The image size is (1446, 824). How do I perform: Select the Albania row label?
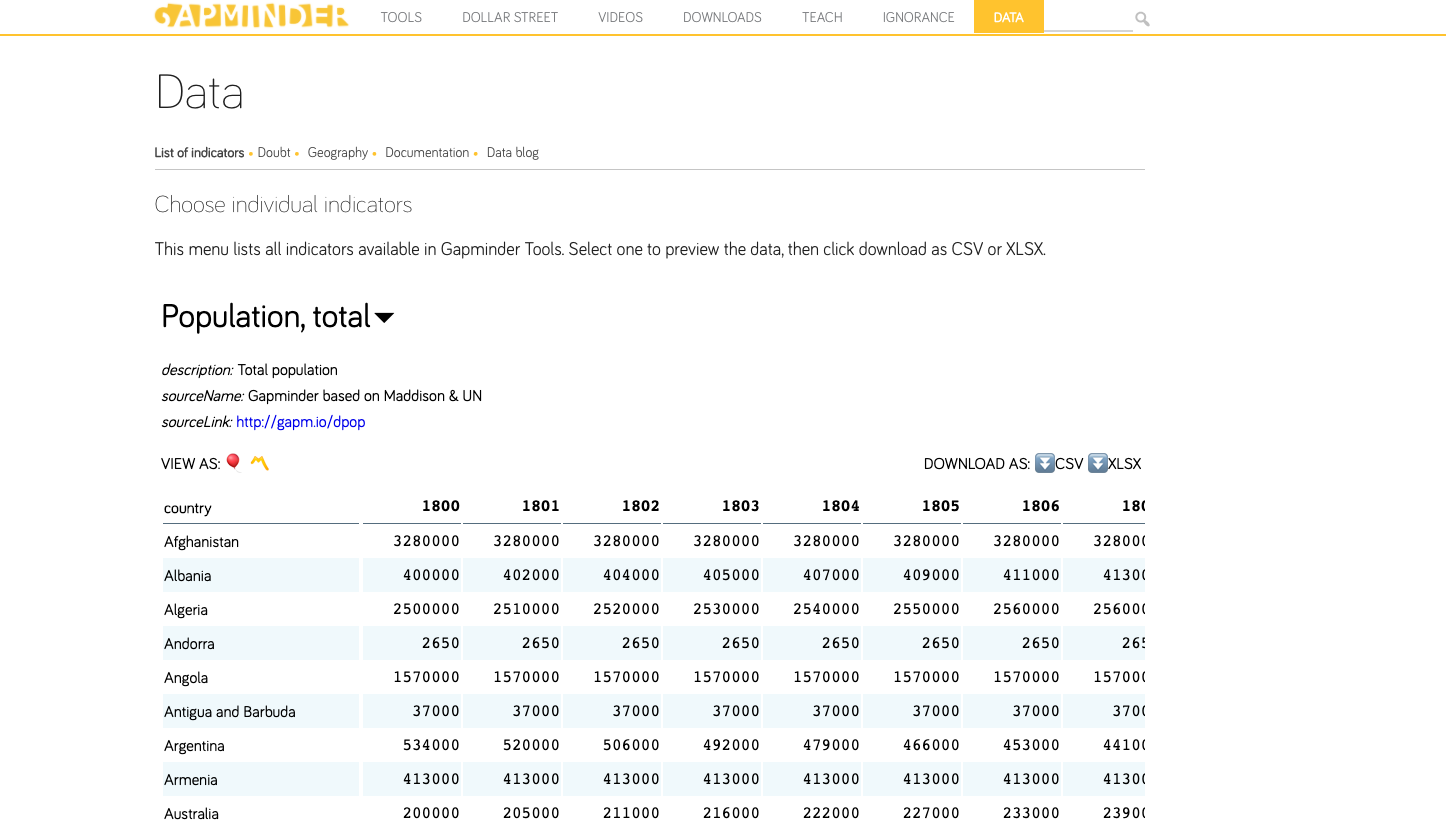tap(188, 576)
